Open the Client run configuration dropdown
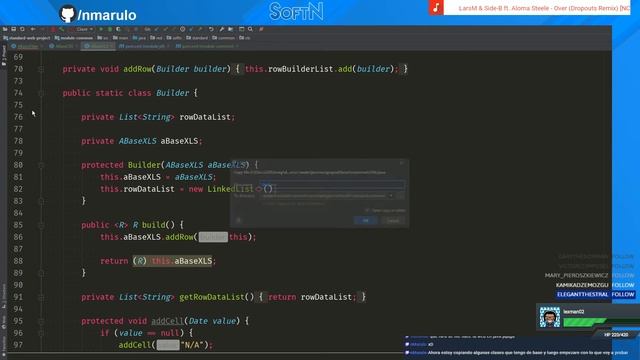This screenshot has width=640, height=360. coord(83,29)
